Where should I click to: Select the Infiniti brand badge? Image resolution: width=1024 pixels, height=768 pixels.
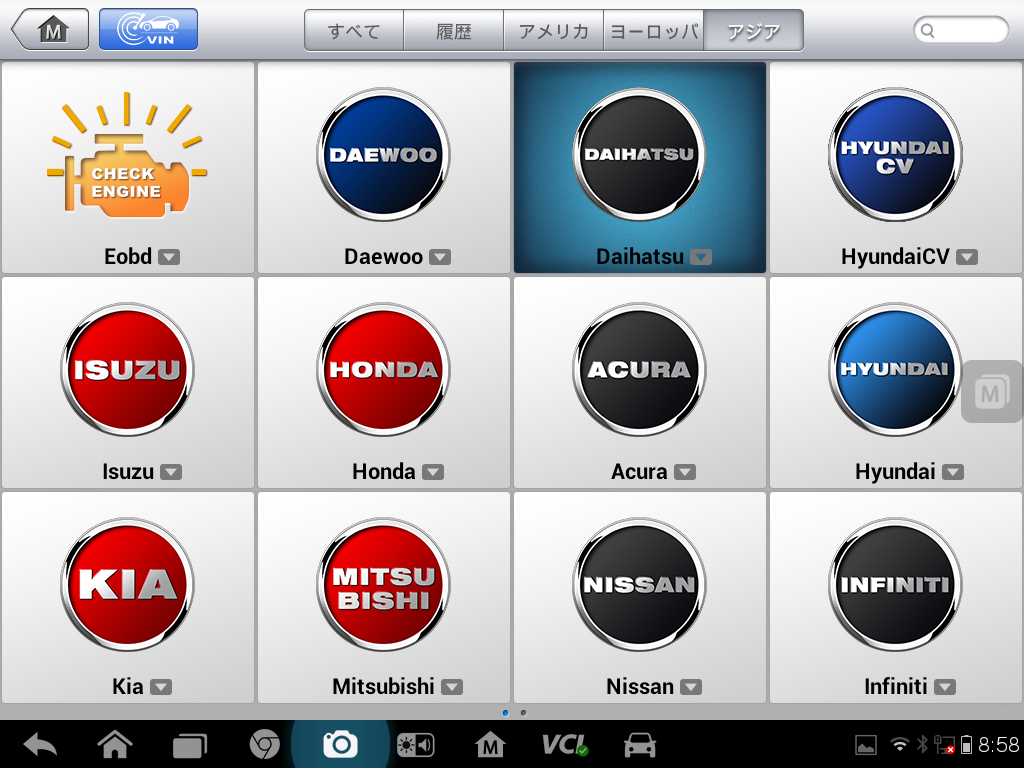[x=895, y=584]
